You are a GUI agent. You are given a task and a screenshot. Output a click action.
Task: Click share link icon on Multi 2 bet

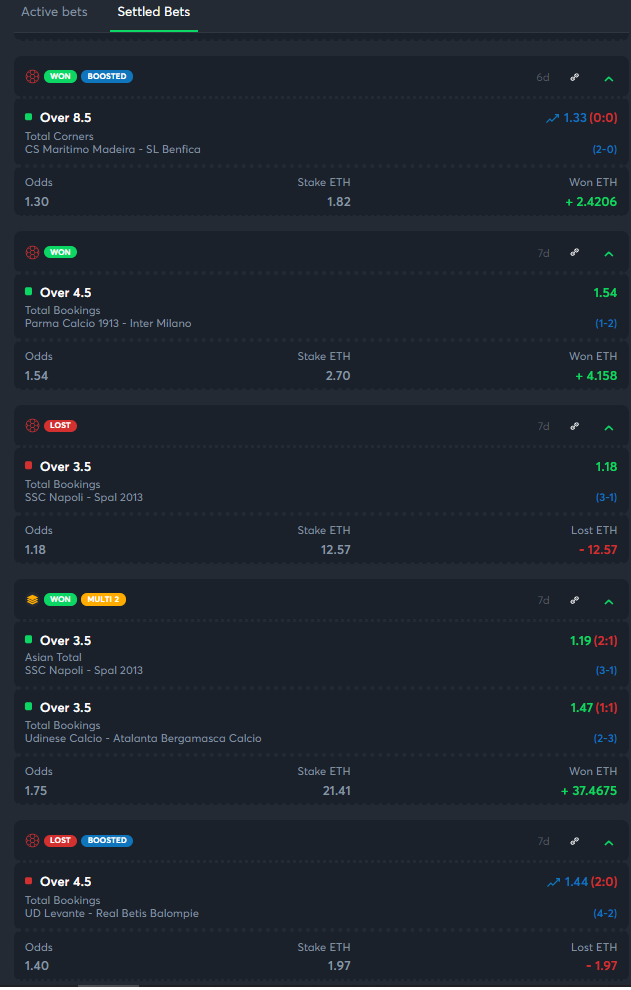[x=575, y=600]
